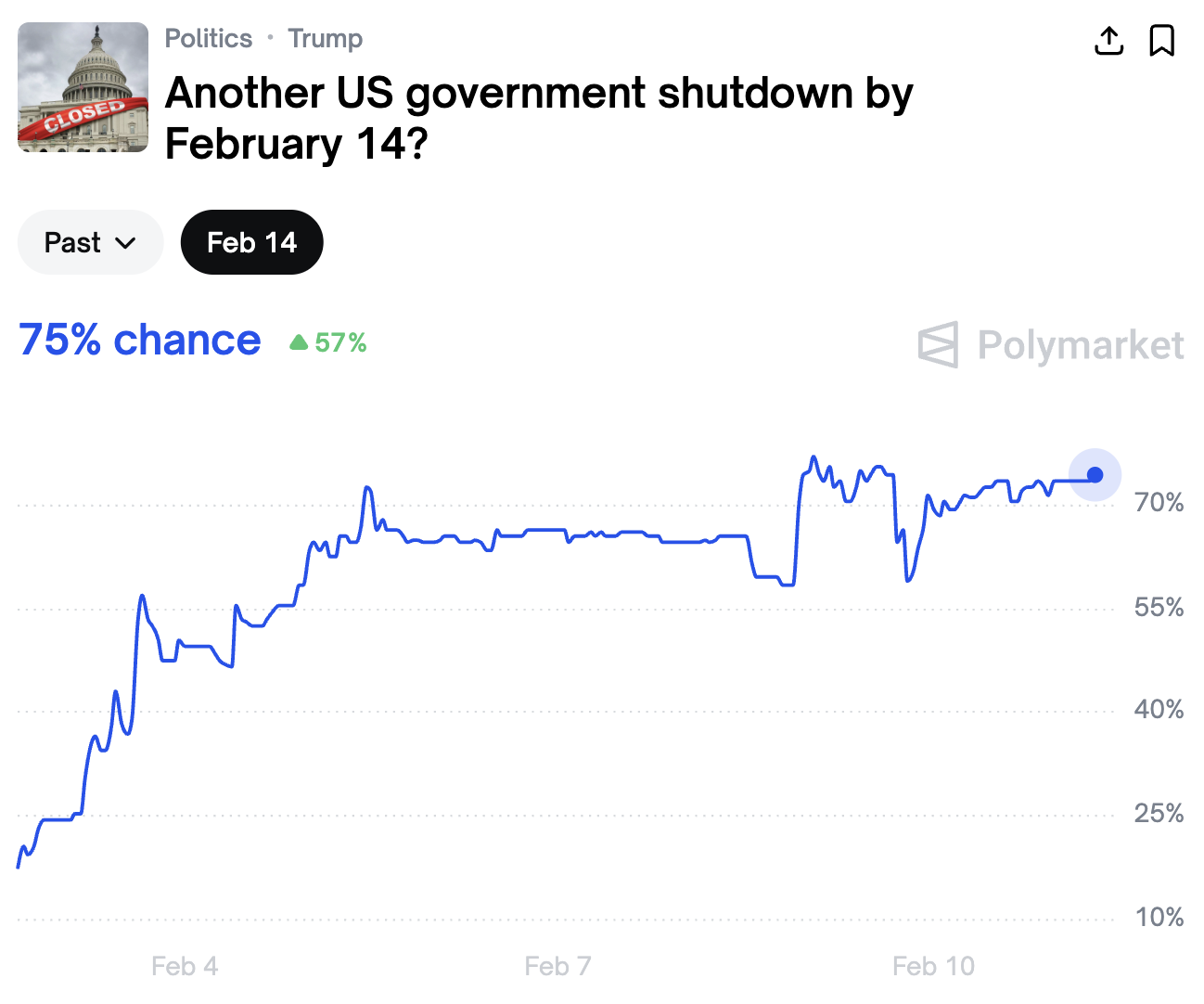Open the Capitol 'Closed' market thumbnail
Viewport: 1204px width, 1004px height.
pos(83,87)
